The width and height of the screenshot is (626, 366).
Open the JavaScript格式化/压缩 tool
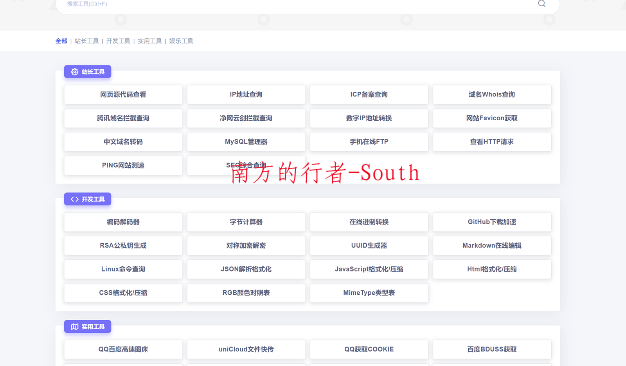pos(369,269)
